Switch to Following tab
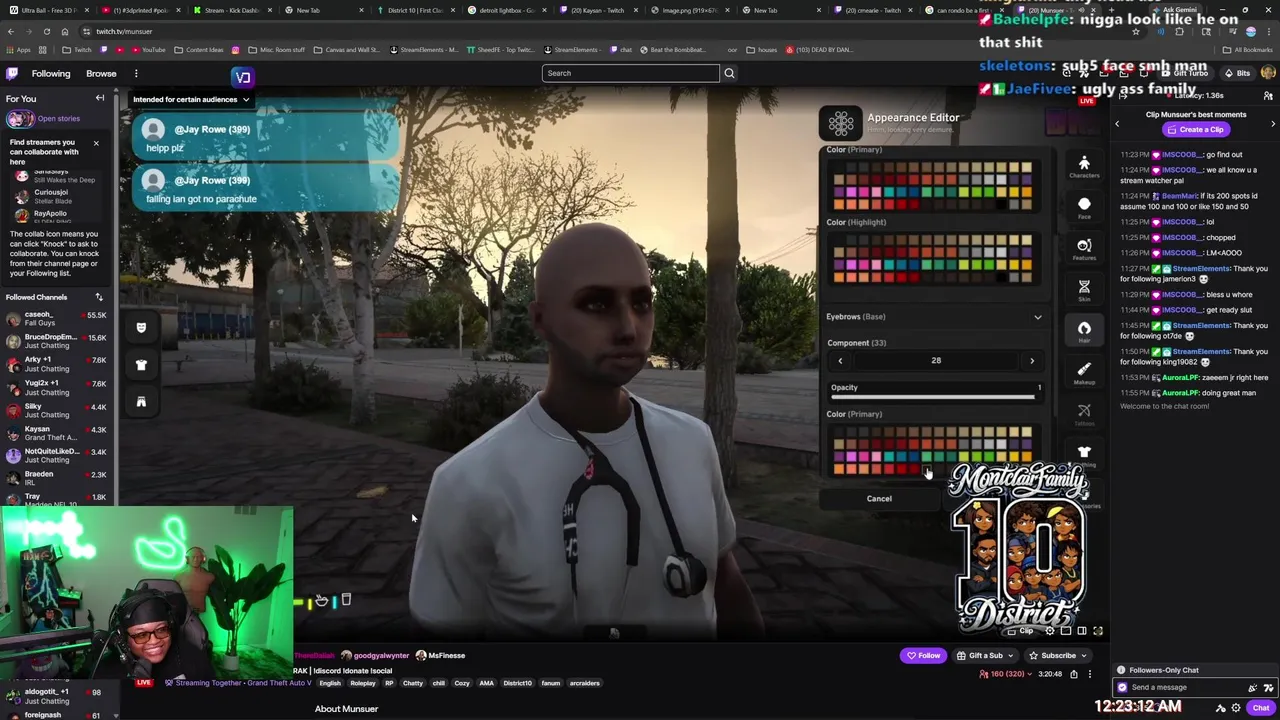This screenshot has height=720, width=1280. 51,73
